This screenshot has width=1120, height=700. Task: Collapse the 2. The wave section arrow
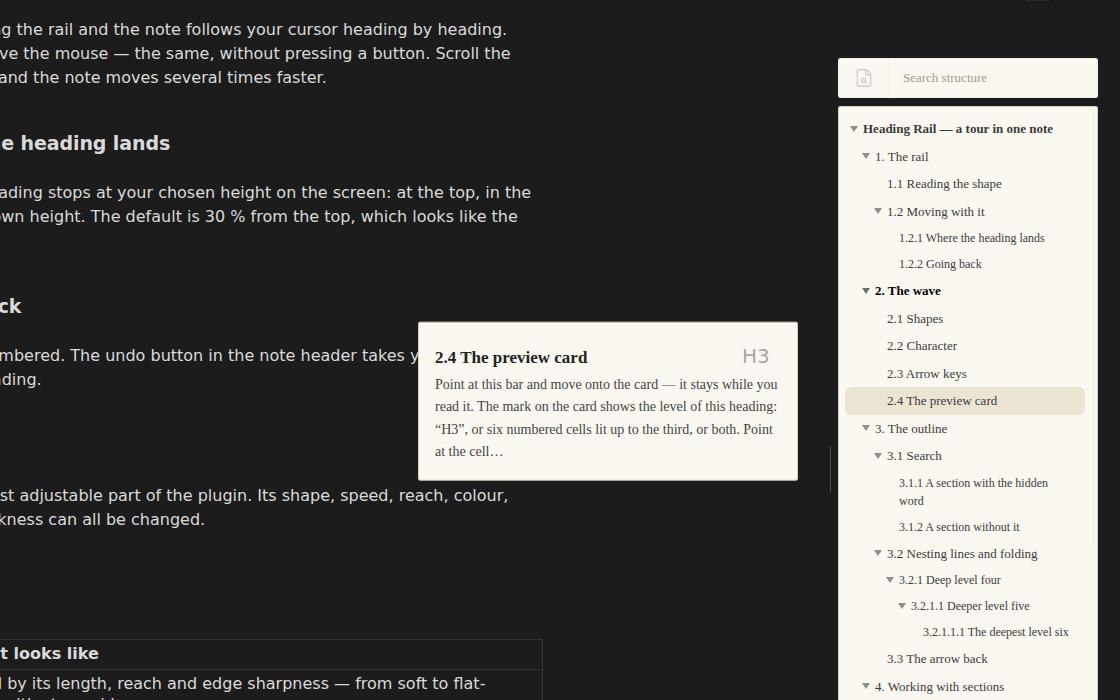866,291
